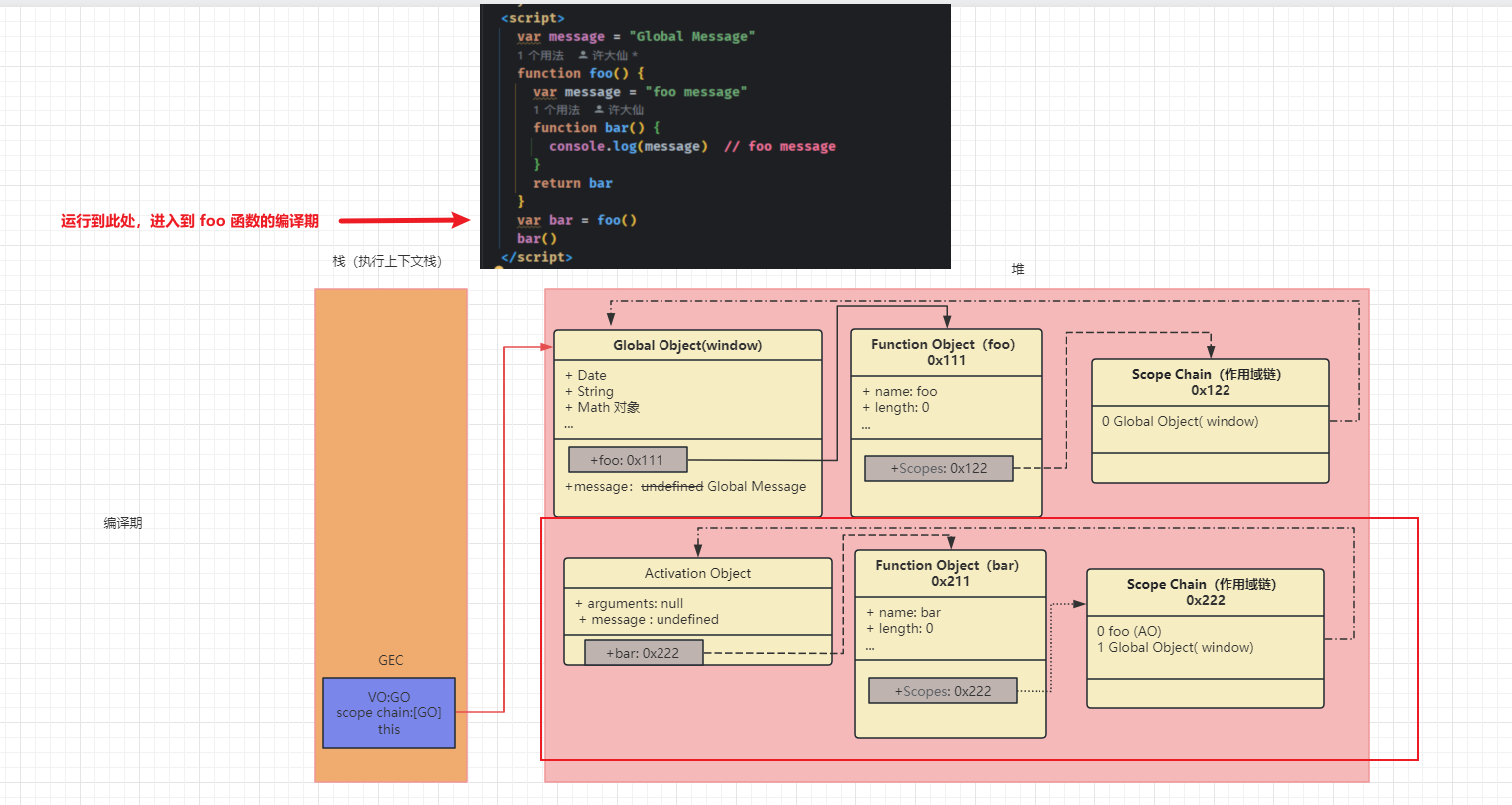
Task: Select the thick red arrow pointing at code
Action: tap(403, 220)
